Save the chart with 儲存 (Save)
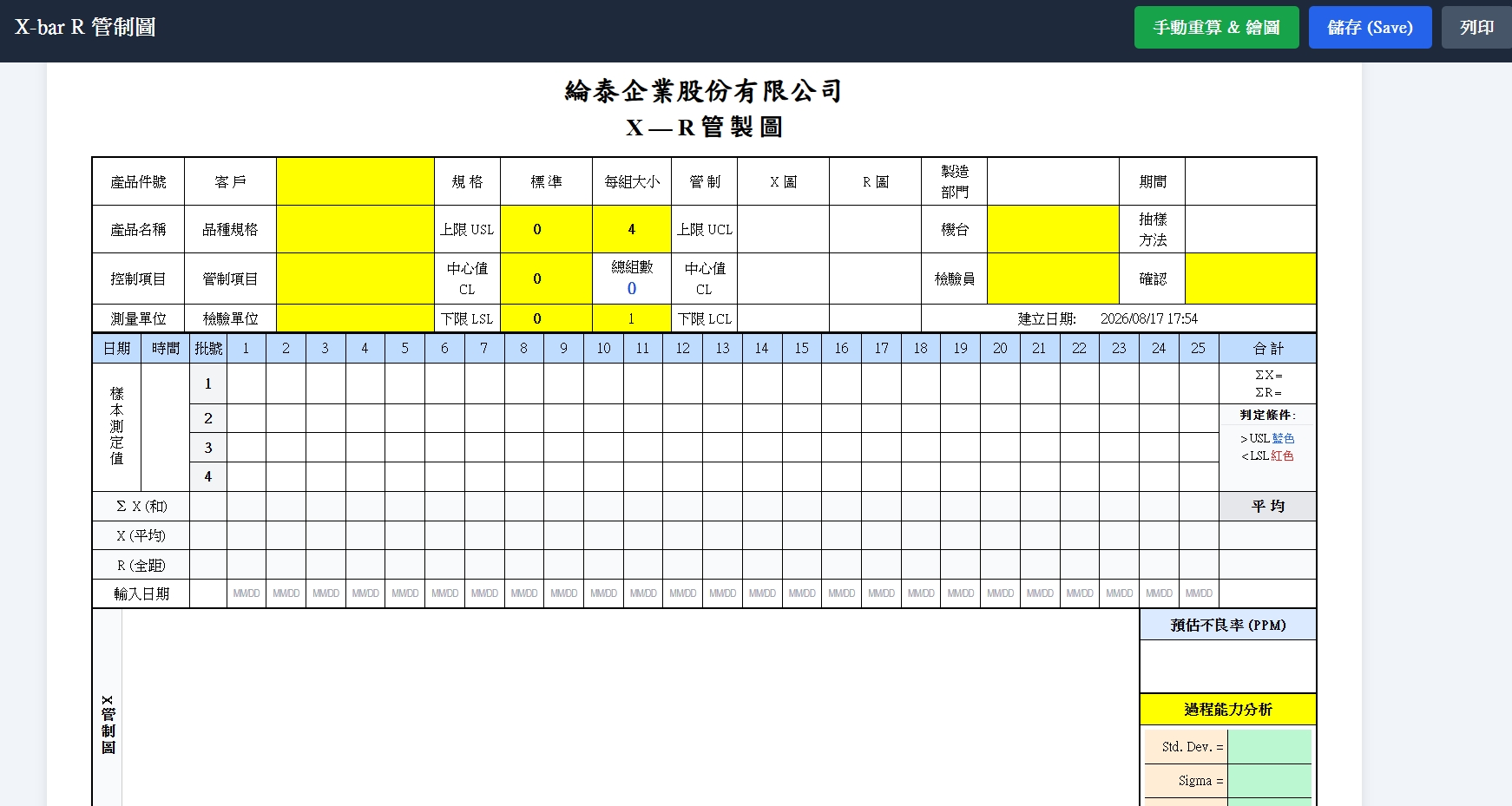Image resolution: width=1512 pixels, height=806 pixels. point(1370,28)
